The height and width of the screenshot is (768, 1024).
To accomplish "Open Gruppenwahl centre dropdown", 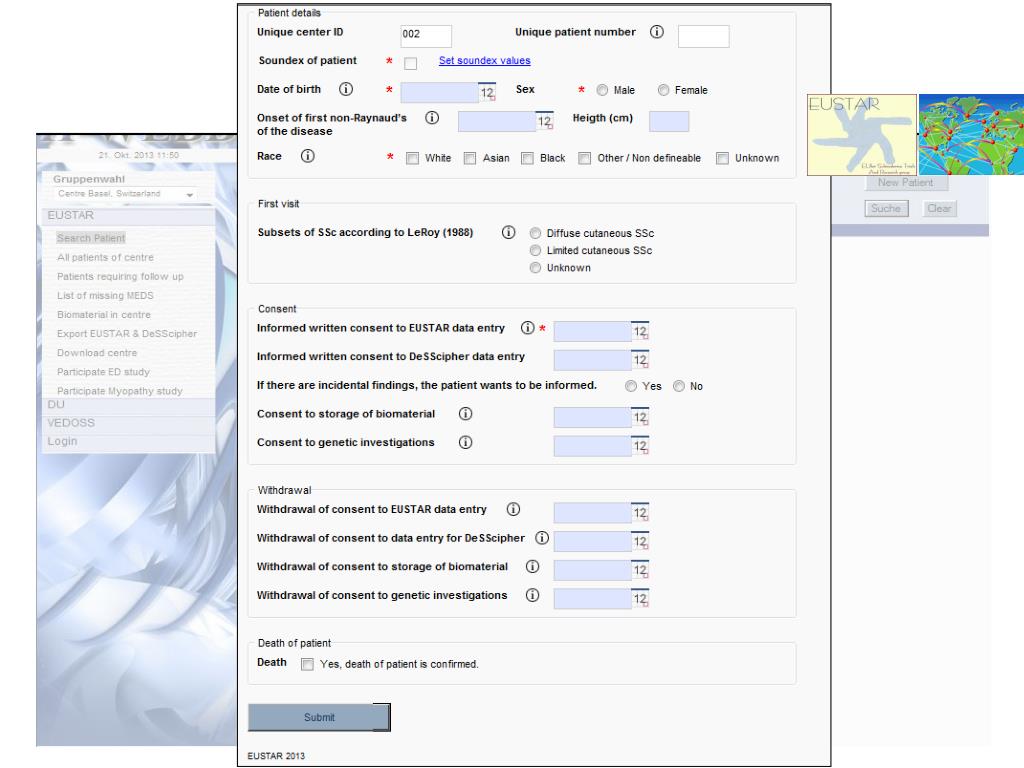I will [124, 194].
